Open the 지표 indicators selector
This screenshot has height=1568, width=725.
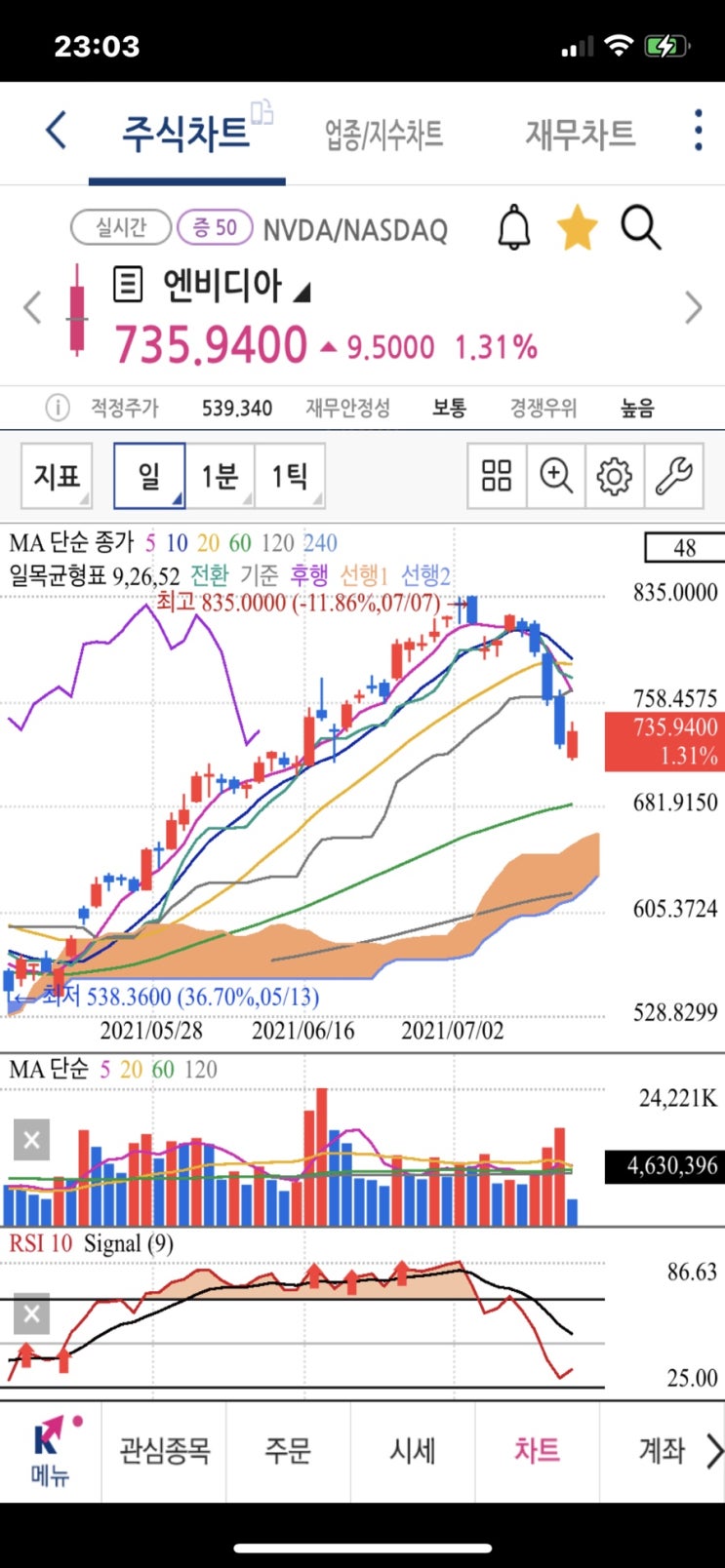point(57,476)
